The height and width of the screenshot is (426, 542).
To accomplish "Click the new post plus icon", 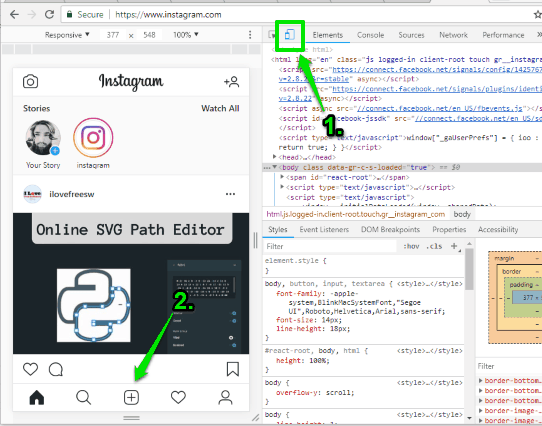I will click(x=131, y=397).
